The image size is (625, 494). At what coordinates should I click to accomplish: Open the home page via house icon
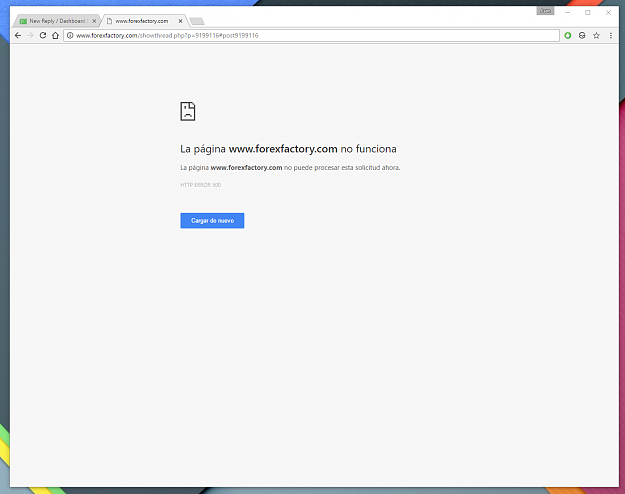pos(55,35)
